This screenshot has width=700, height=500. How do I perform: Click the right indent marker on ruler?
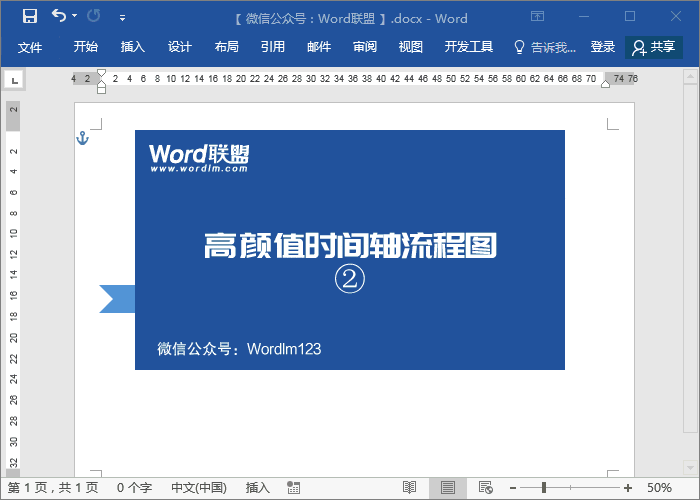(x=605, y=84)
